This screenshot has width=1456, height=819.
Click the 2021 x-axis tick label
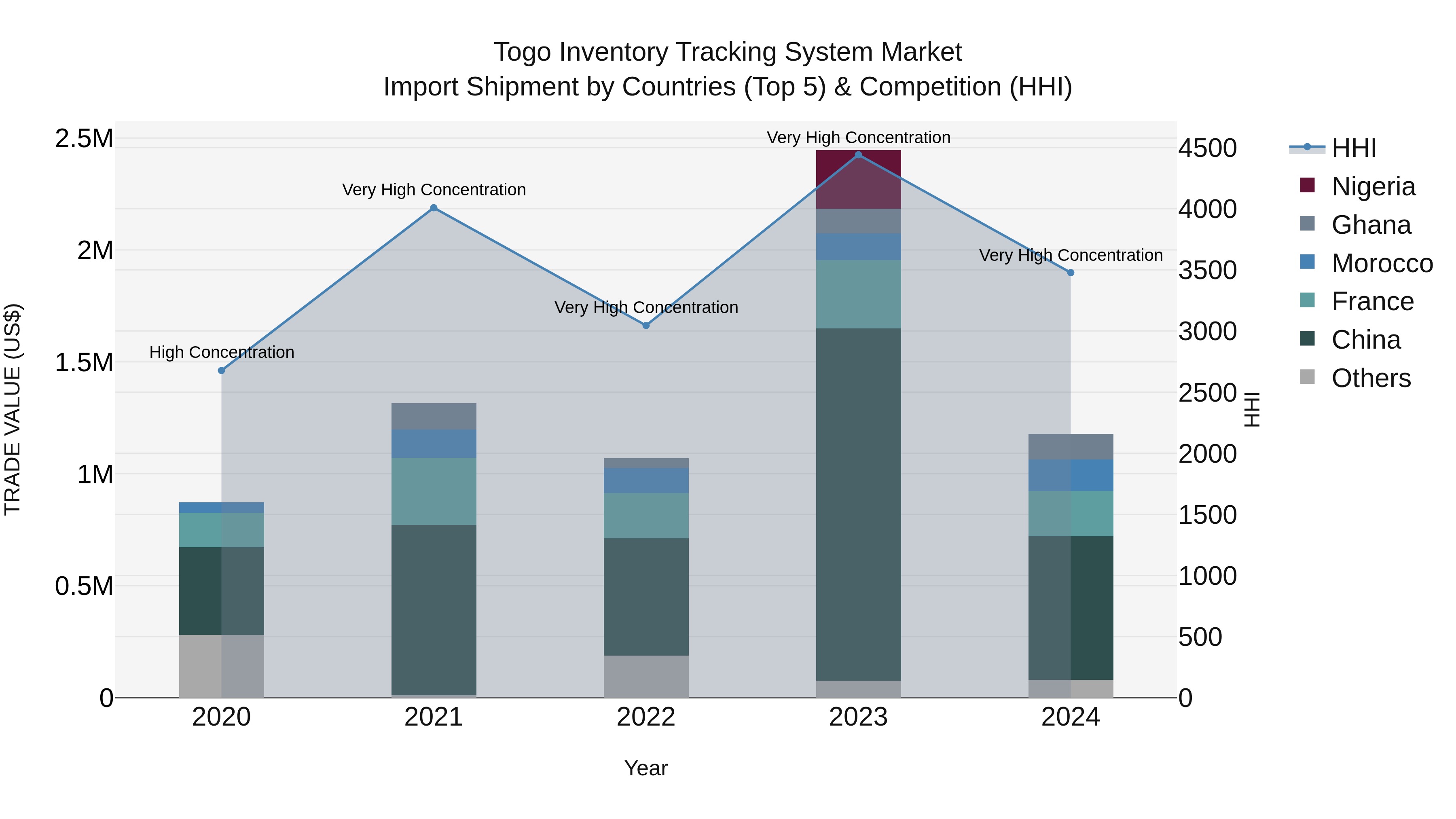point(434,717)
